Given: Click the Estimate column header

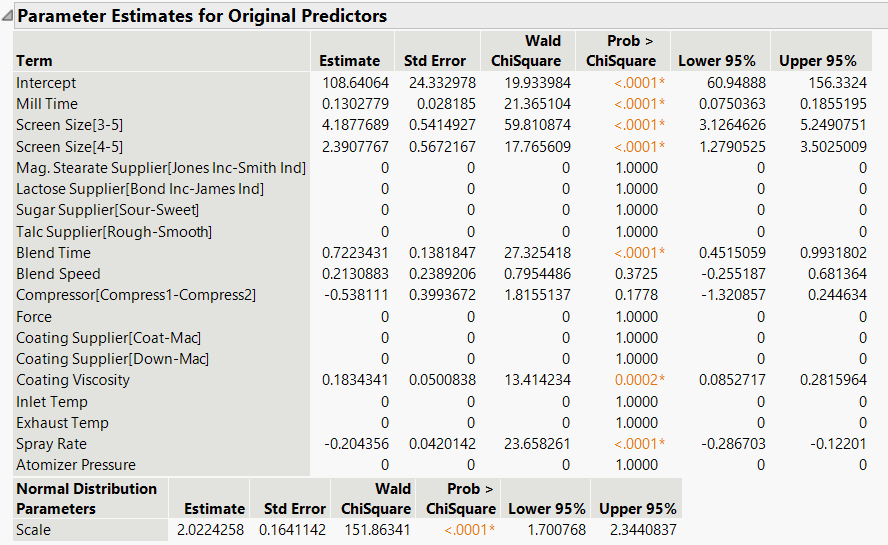Looking at the screenshot, I should point(349,61).
